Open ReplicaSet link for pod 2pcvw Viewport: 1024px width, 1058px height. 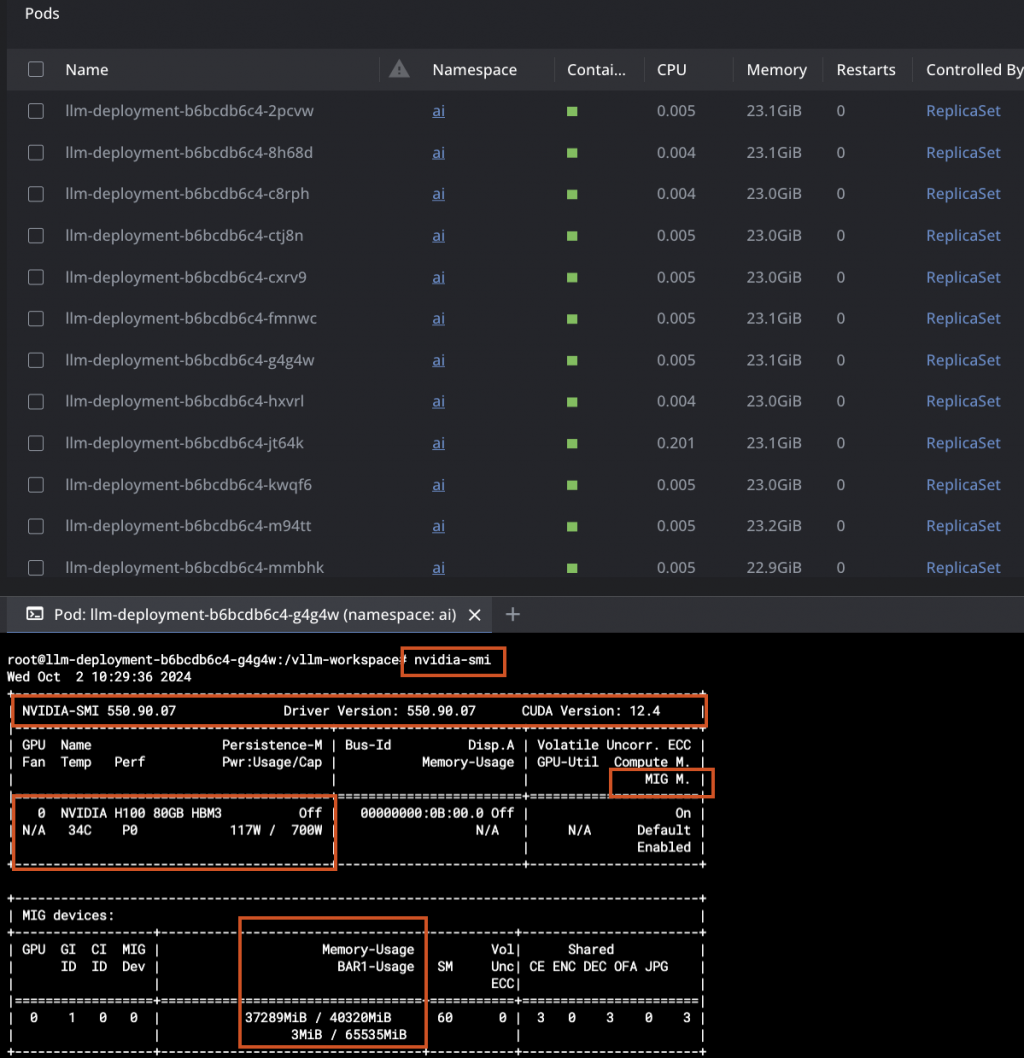963,111
